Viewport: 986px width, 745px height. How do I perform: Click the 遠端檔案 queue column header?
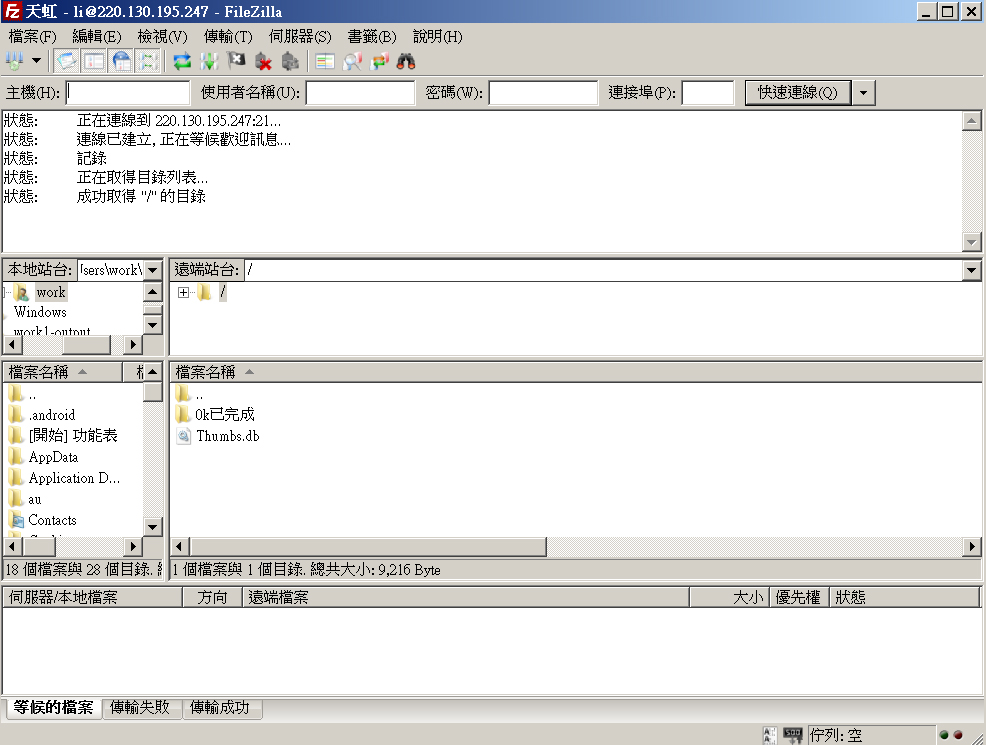(x=466, y=597)
